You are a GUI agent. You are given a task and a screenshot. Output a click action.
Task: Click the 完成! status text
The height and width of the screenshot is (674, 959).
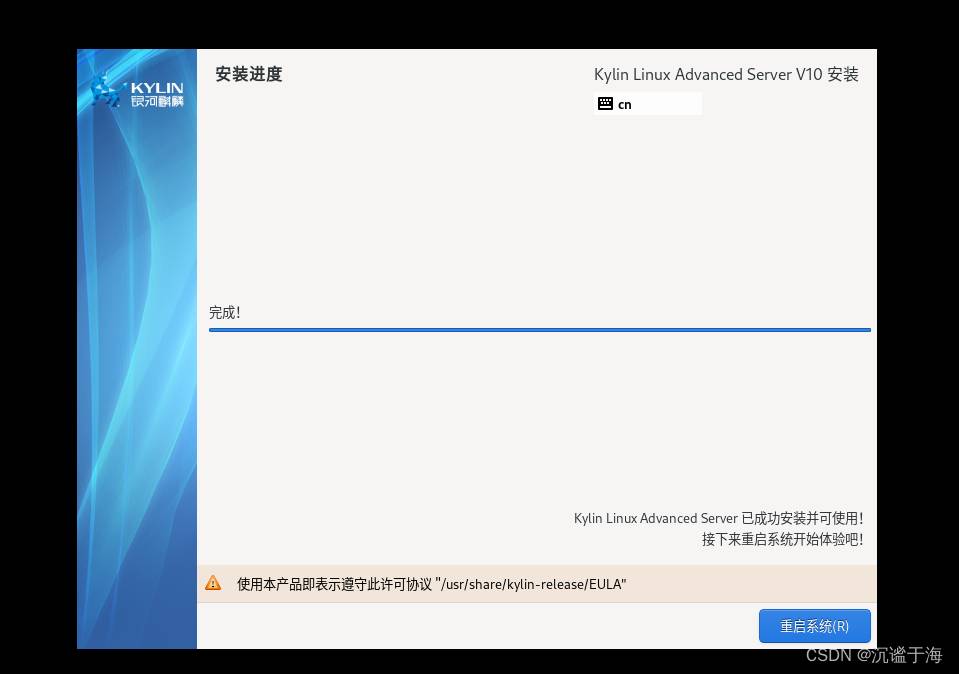[x=225, y=313]
